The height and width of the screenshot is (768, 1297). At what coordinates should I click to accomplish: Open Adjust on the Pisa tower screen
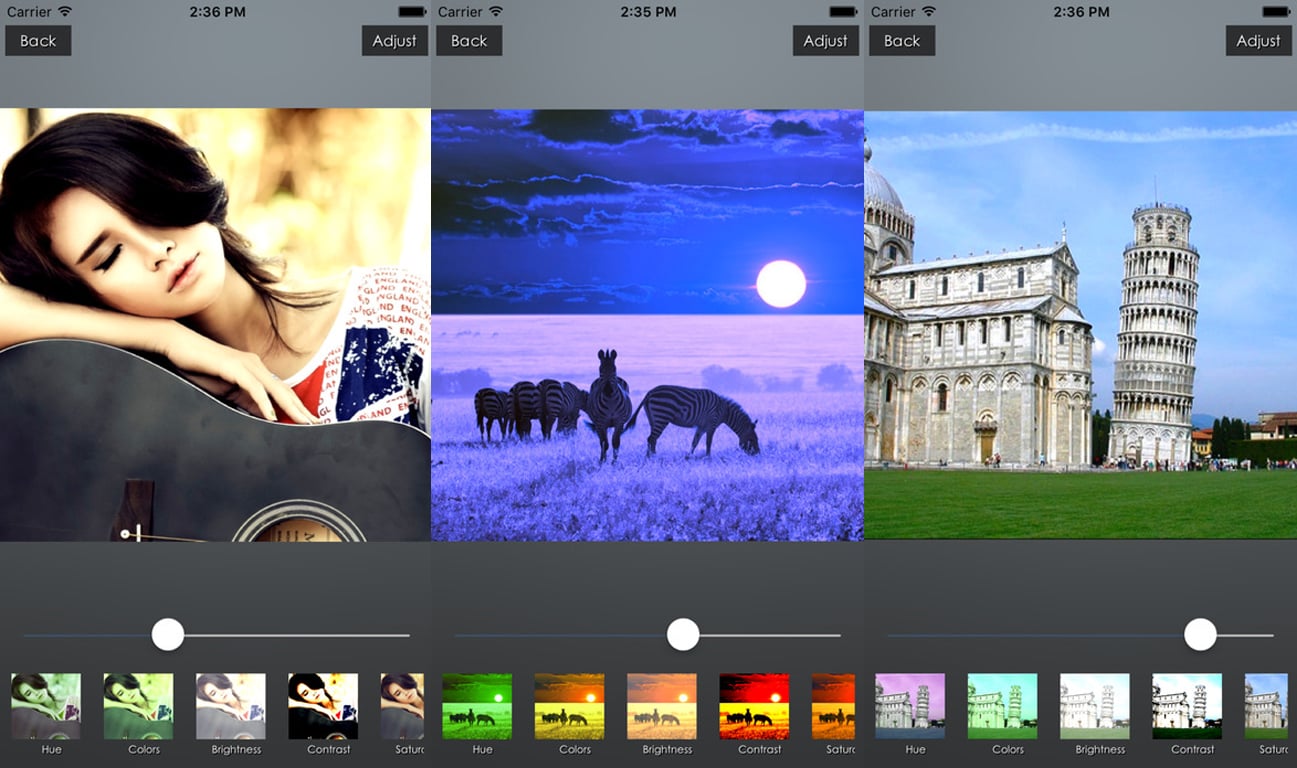pyautogui.click(x=1258, y=41)
